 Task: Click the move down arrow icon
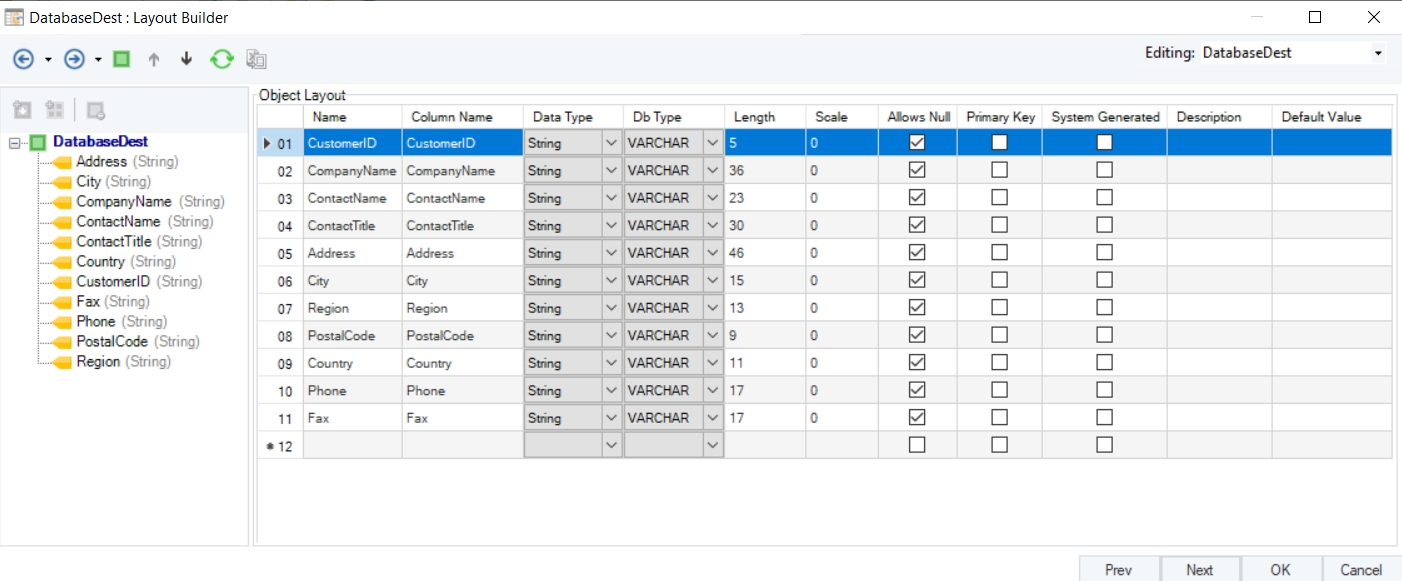tap(186, 59)
